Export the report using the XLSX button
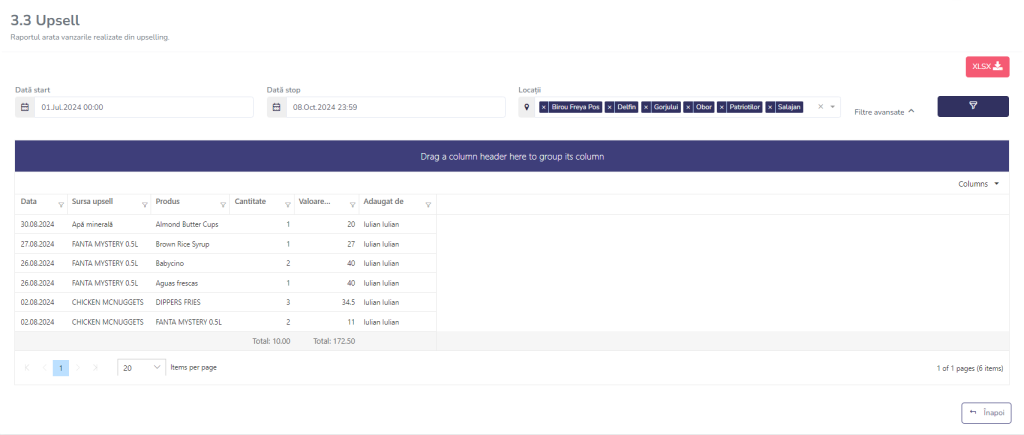This screenshot has height=435, width=1024. (986, 67)
